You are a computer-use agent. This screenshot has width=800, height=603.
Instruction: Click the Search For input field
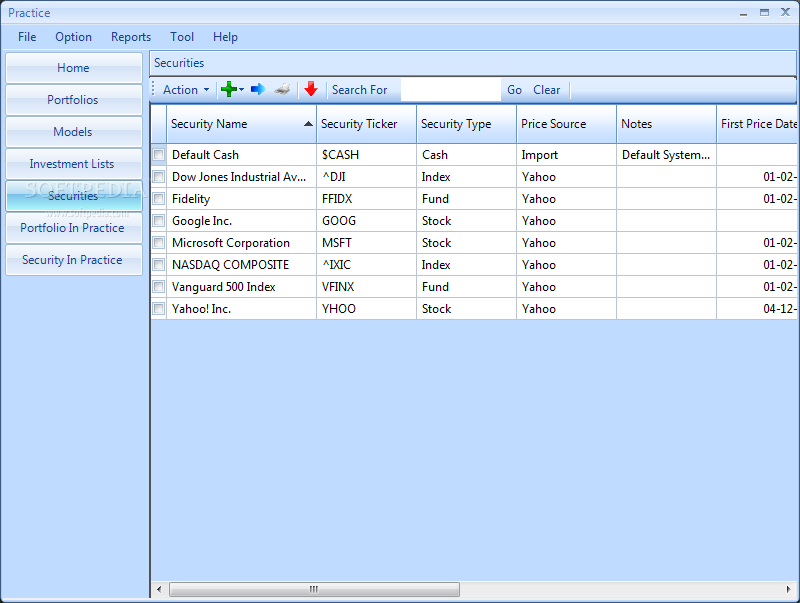pos(451,90)
